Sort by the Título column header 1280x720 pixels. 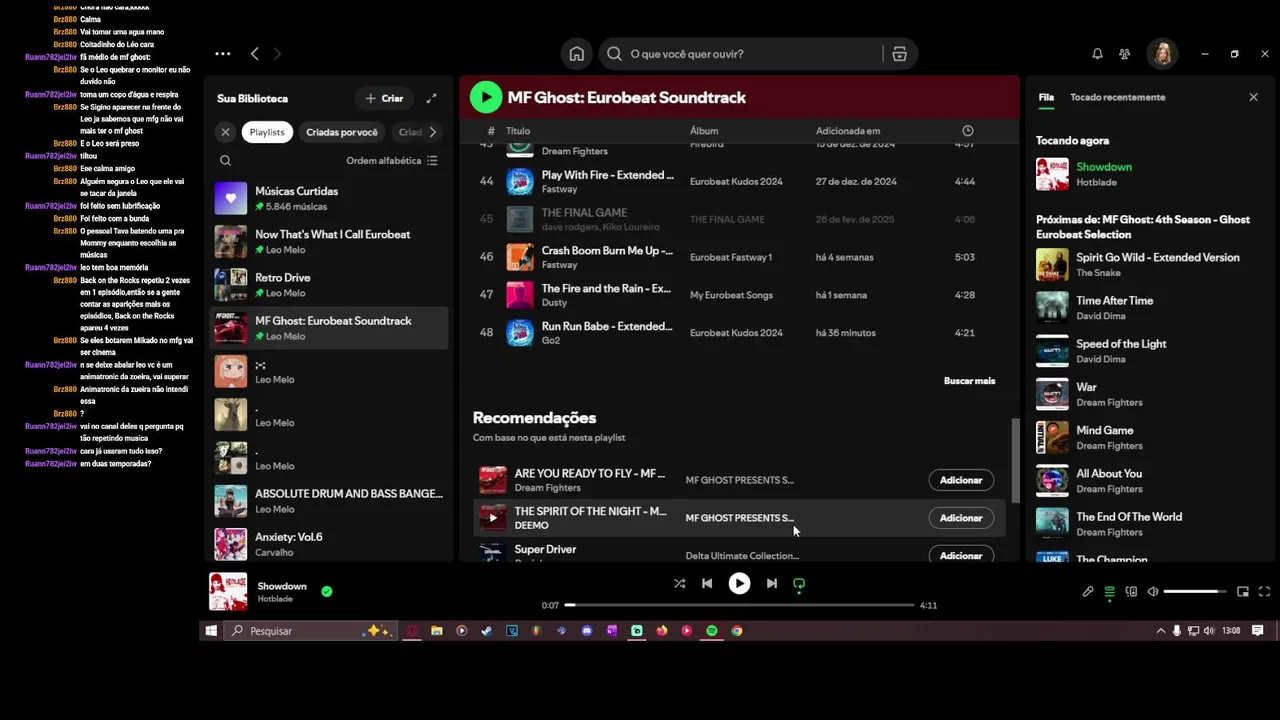coord(517,131)
